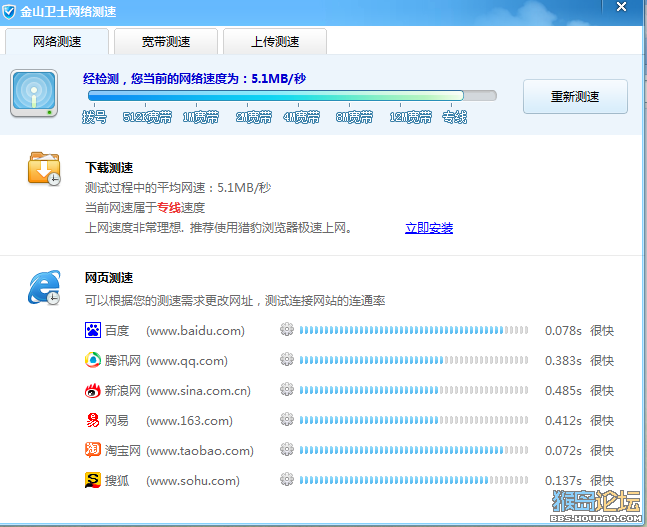Click the 0.383s response time value
The height and width of the screenshot is (527, 647).
click(563, 361)
